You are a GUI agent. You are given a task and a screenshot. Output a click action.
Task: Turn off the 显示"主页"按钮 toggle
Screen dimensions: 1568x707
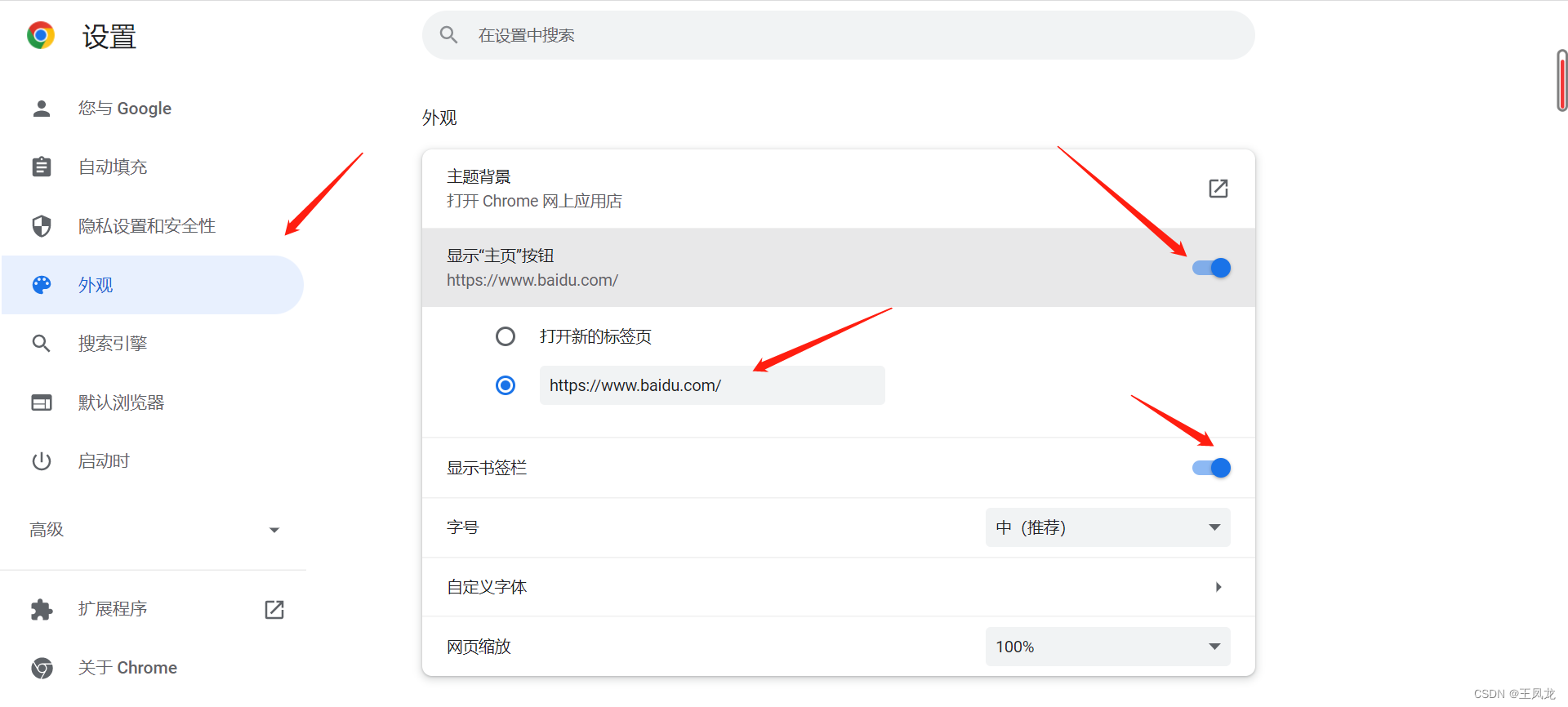pos(1211,268)
